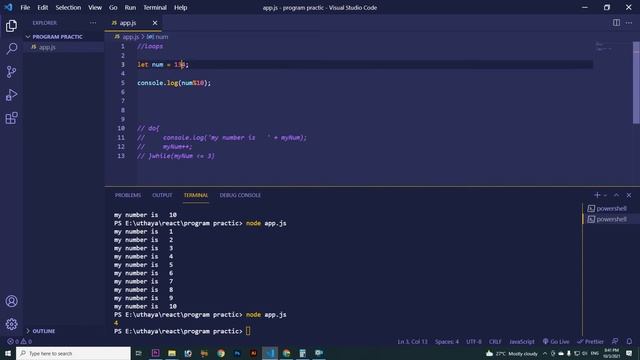Open the Edit menu
640x360 pixels.
[42, 7]
